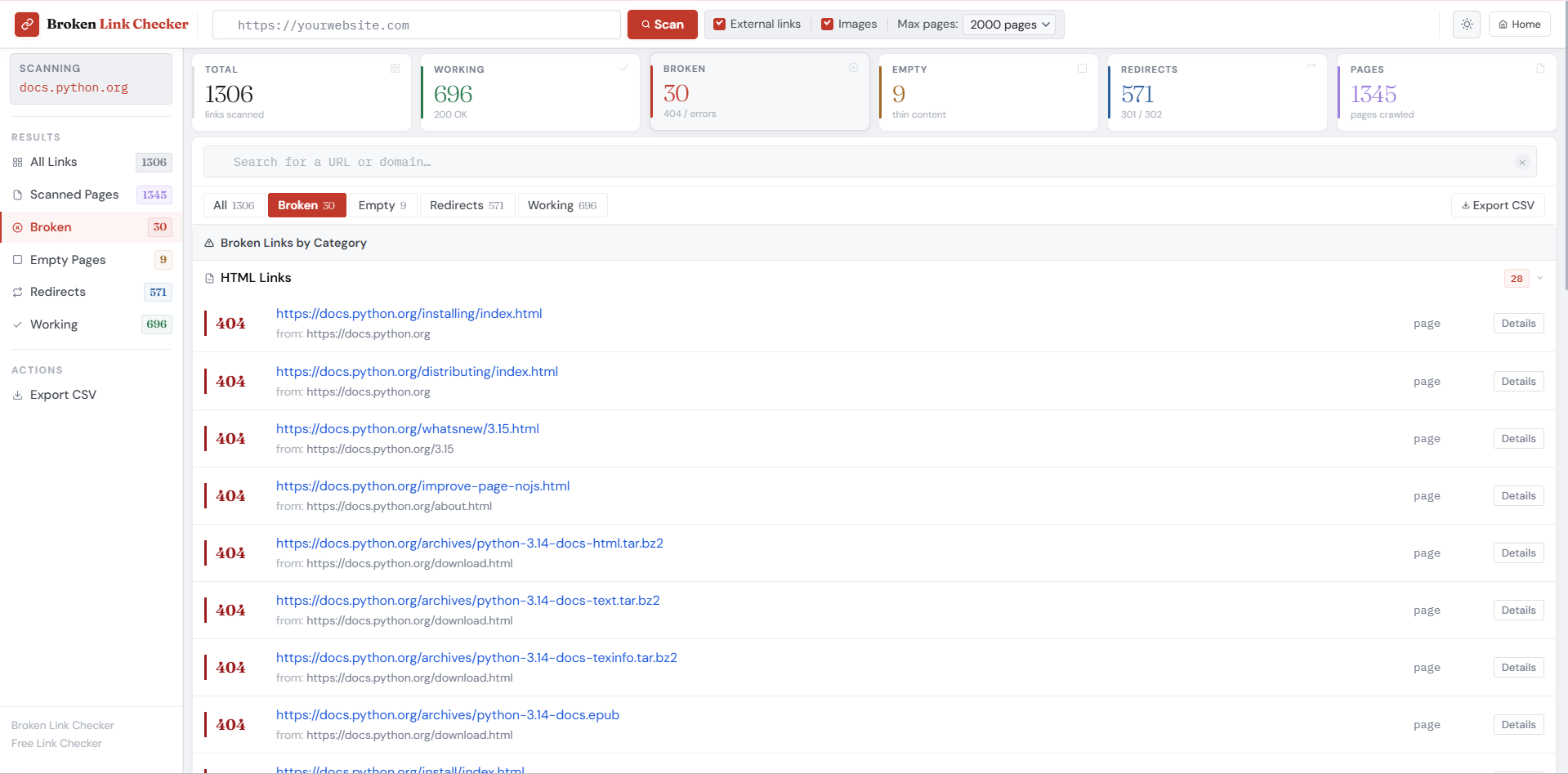Open the broken link to whatsnew/3.15.html
Screen dimensions: 1568x774
pyautogui.click(x=407, y=428)
